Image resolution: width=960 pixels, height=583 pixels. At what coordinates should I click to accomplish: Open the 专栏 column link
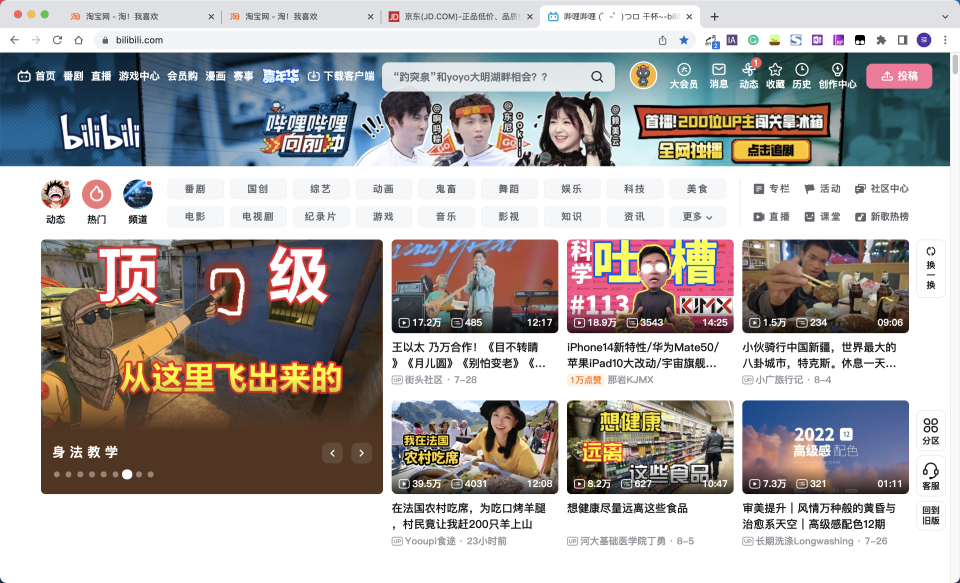(x=771, y=189)
